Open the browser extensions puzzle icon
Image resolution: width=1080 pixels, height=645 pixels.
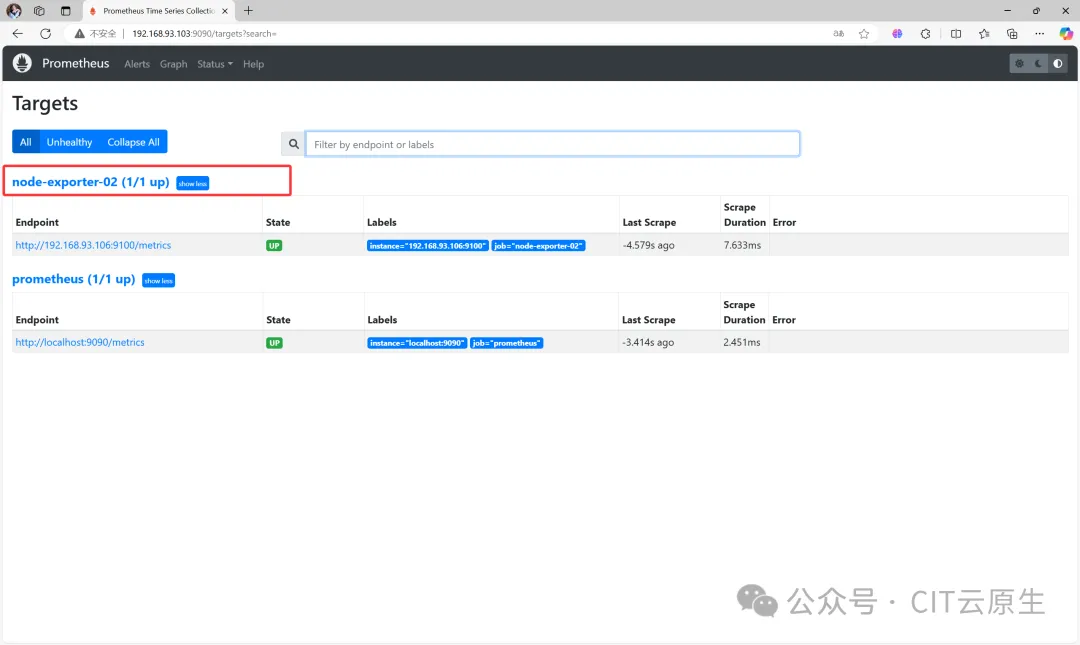(x=926, y=33)
